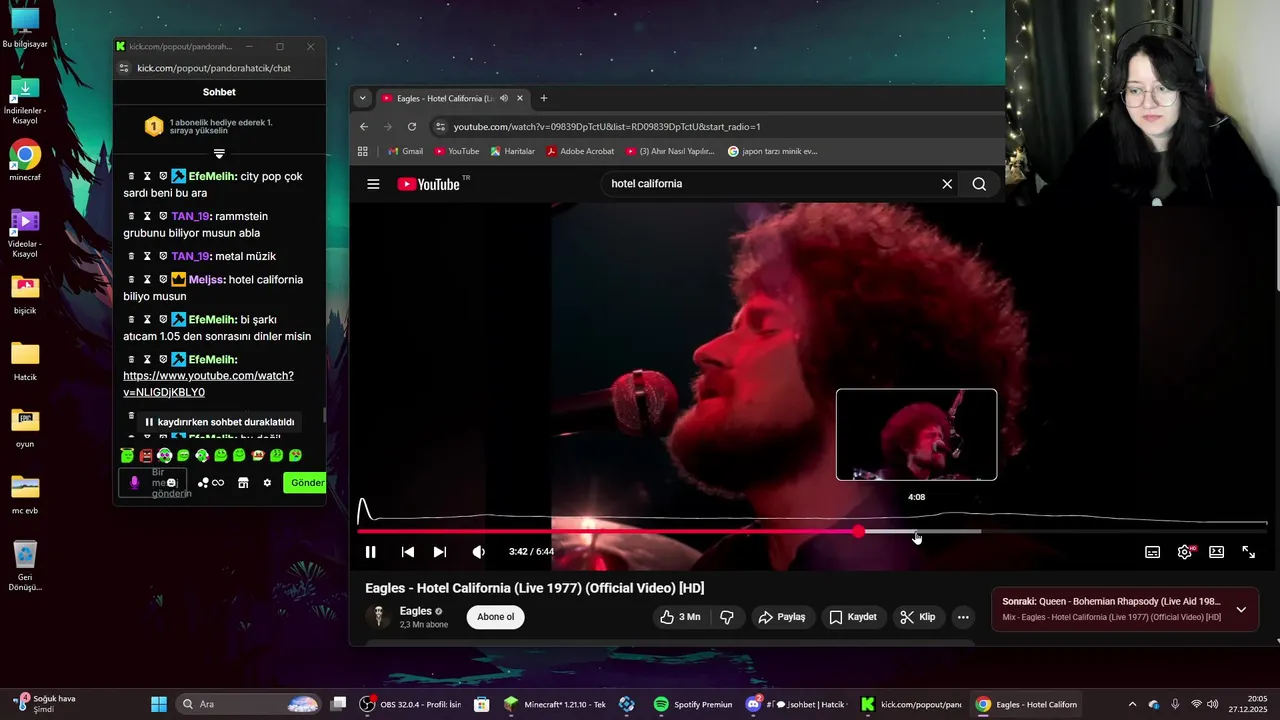Show hidden system tray icons
Image resolution: width=1280 pixels, height=720 pixels.
1132,704
